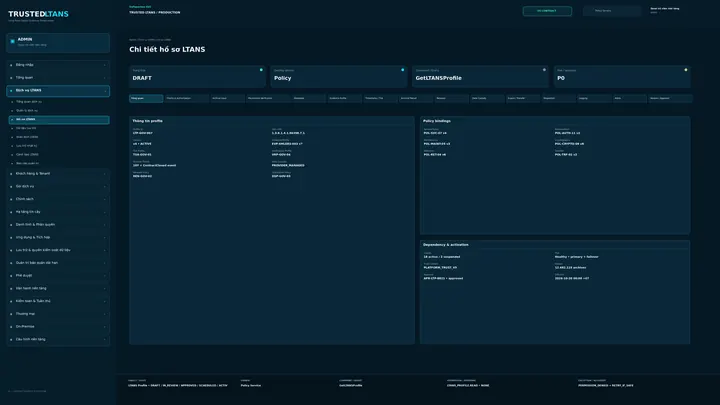Click the Policy bindings panel heading
720x405 pixels.
pos(437,121)
